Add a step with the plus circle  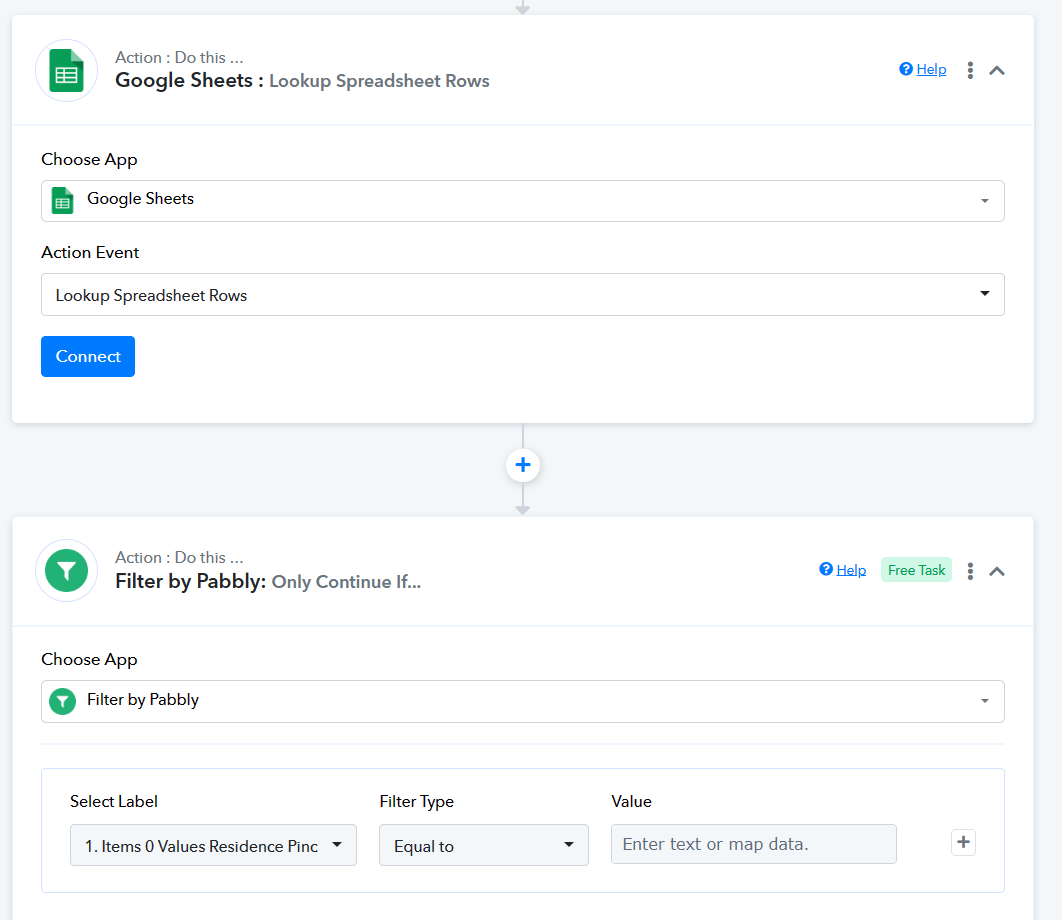523,465
